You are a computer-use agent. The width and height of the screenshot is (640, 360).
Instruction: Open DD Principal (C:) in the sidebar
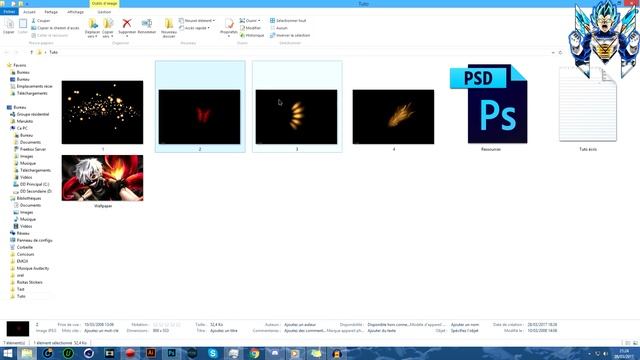(x=31, y=184)
